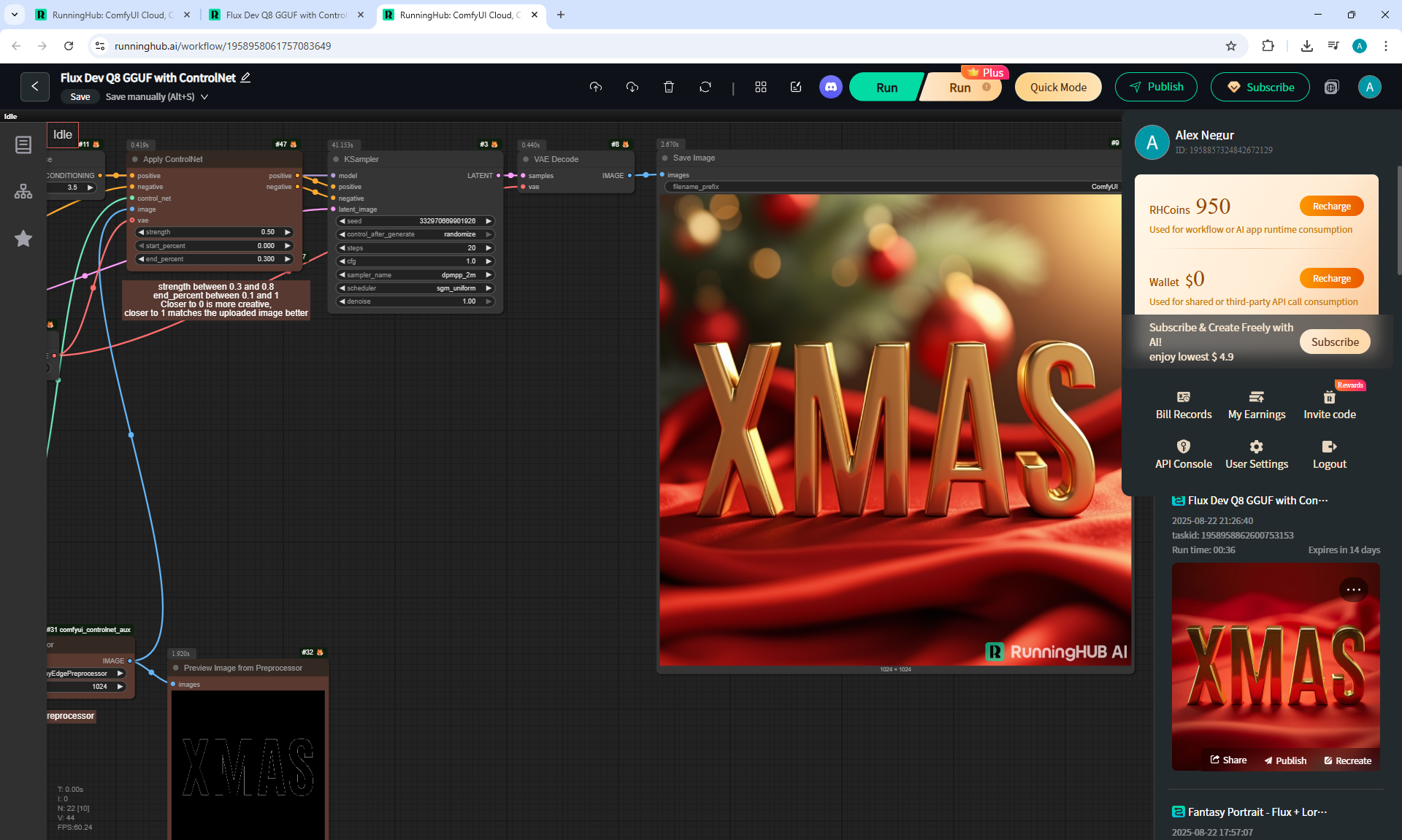Toggle collapse dot on Apply ControlNet node
The width and height of the screenshot is (1402, 840).
tap(135, 159)
